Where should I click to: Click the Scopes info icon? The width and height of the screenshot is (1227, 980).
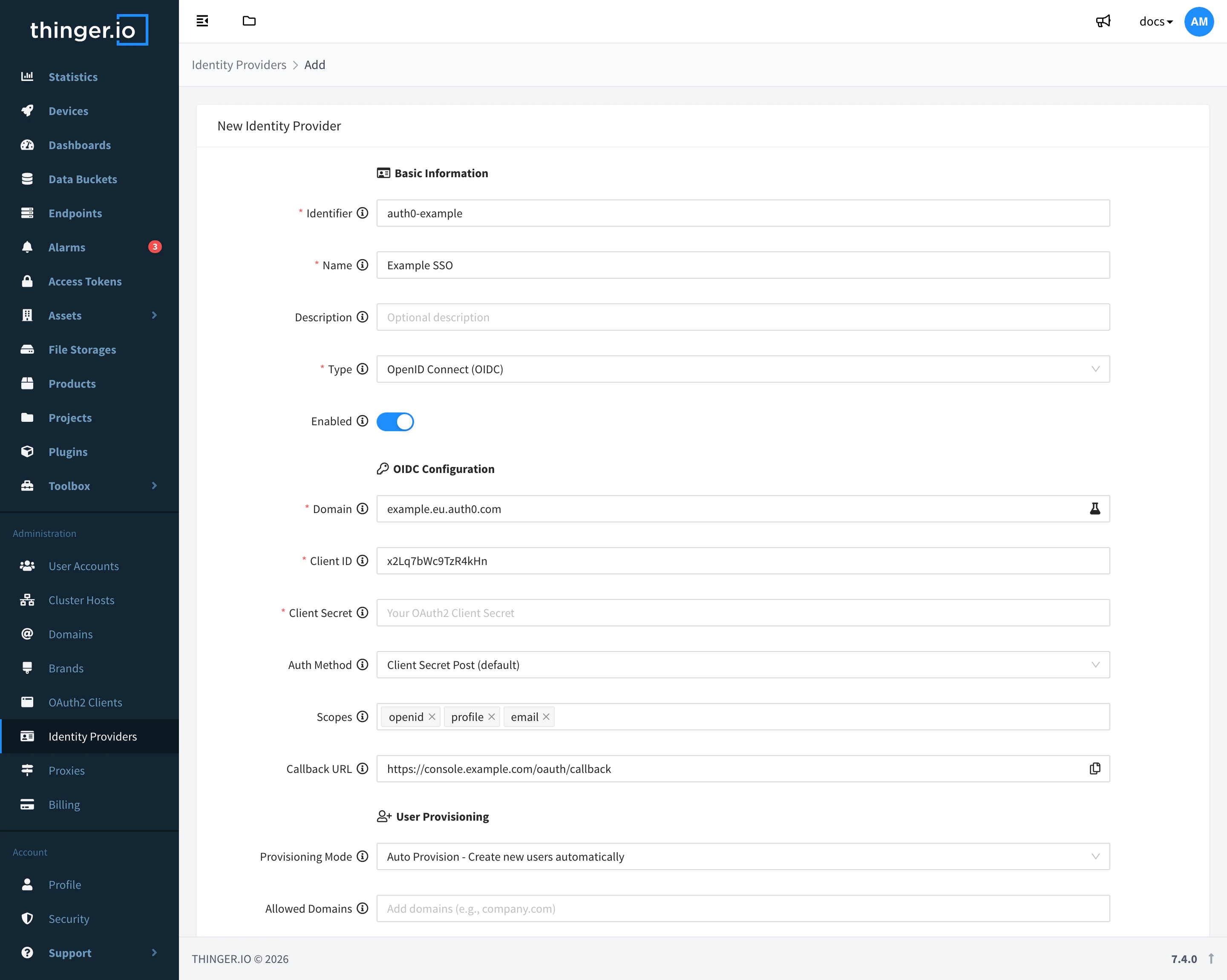(363, 717)
